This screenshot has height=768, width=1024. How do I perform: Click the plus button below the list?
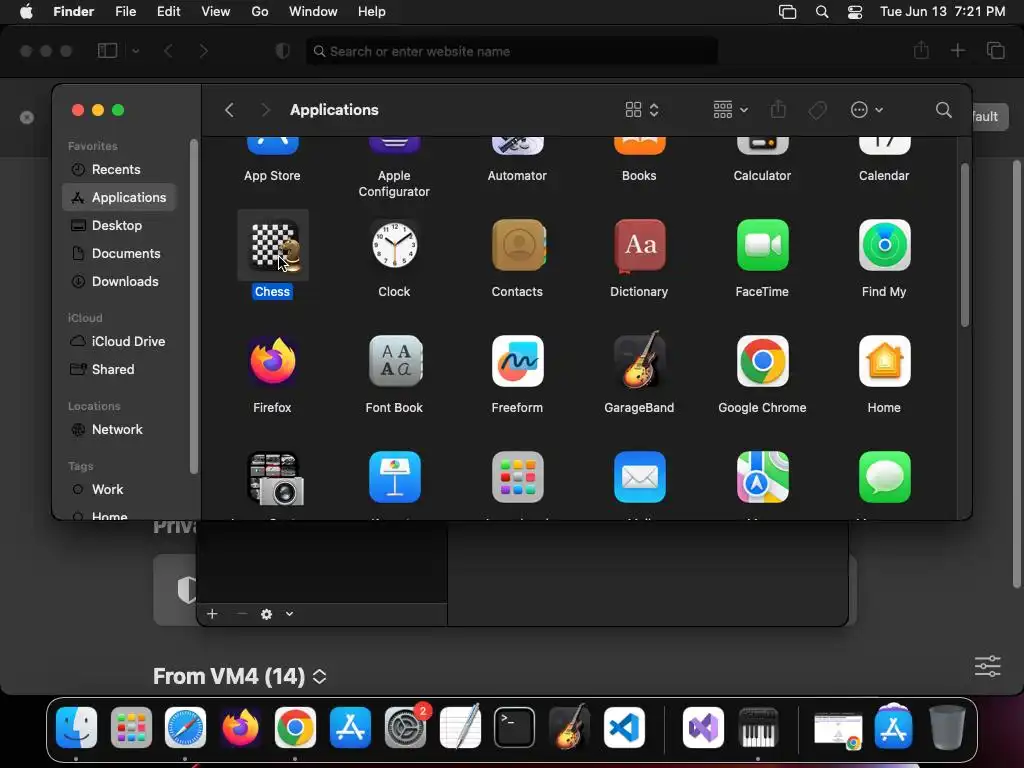point(212,614)
